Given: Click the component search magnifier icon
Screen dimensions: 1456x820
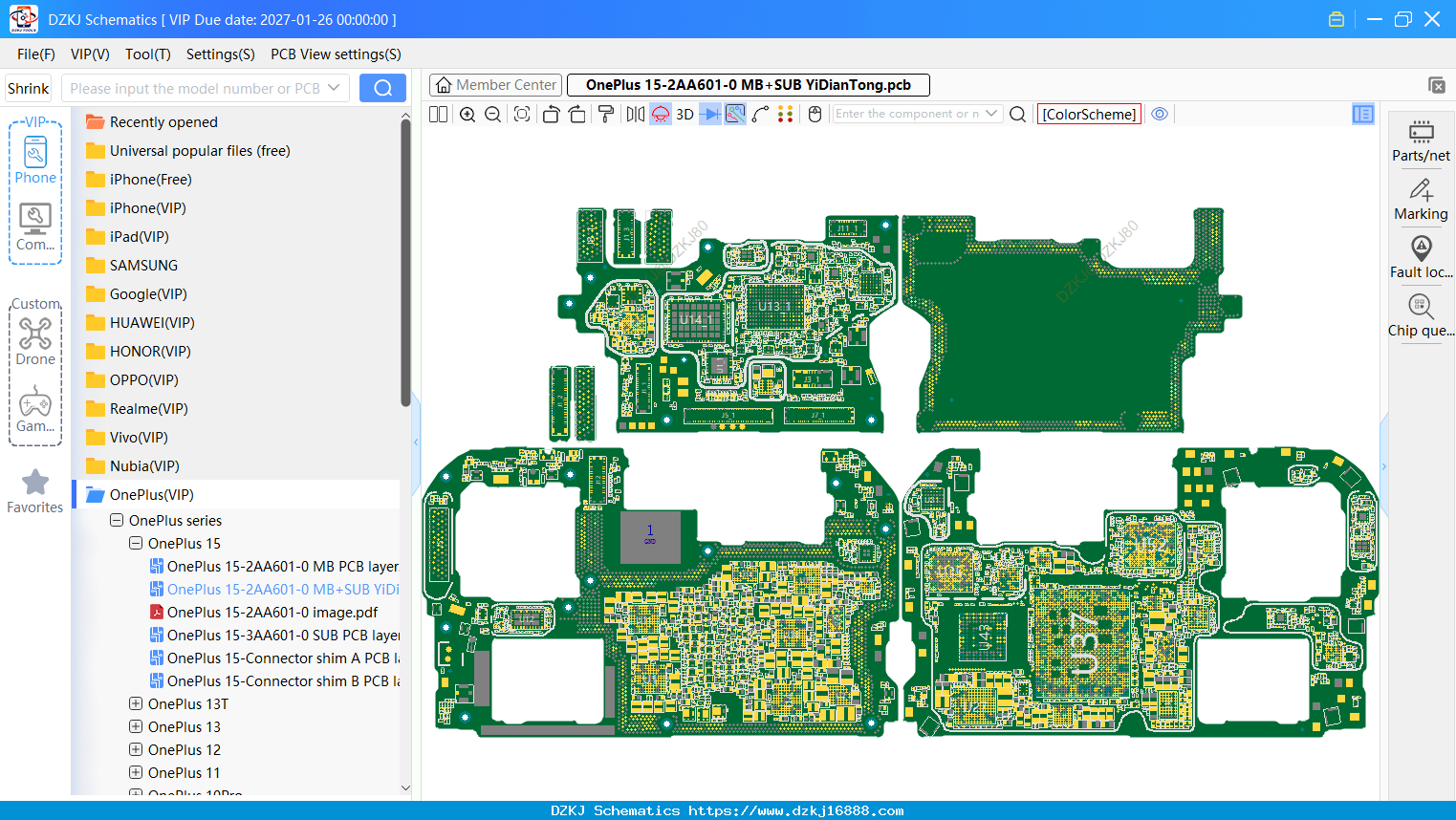Looking at the screenshot, I should (x=1018, y=114).
